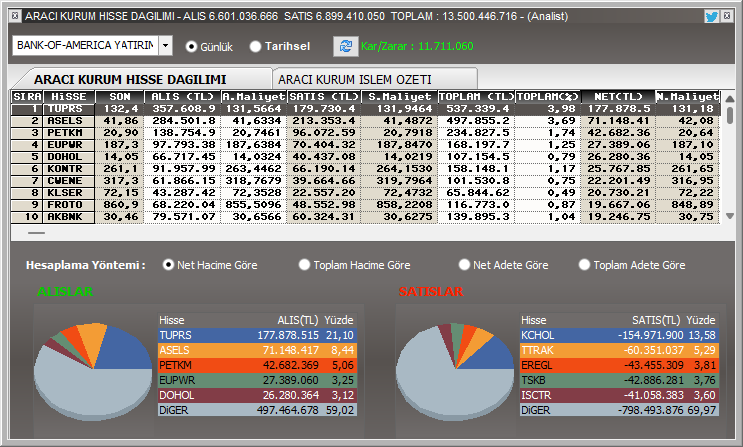Select the AKBNK row in the table
The height and width of the screenshot is (447, 743).
365,217
